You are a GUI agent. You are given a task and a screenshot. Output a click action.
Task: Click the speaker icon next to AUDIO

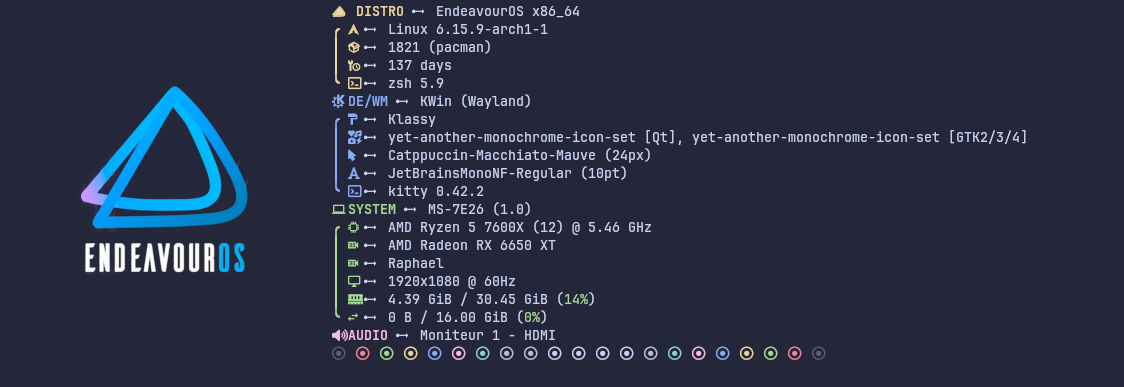point(339,335)
